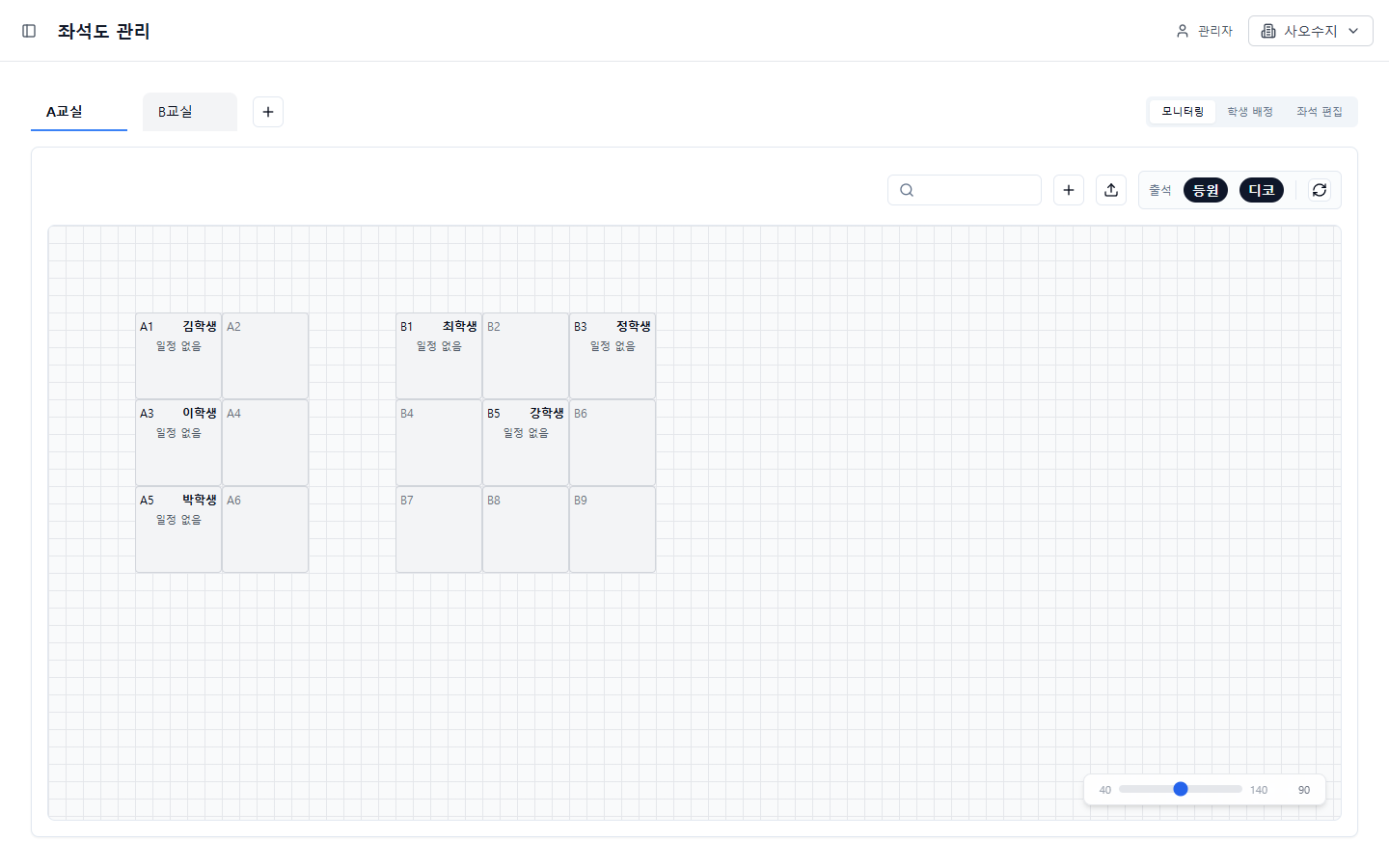
Task: Switch to the B교실 tab
Action: point(189,112)
